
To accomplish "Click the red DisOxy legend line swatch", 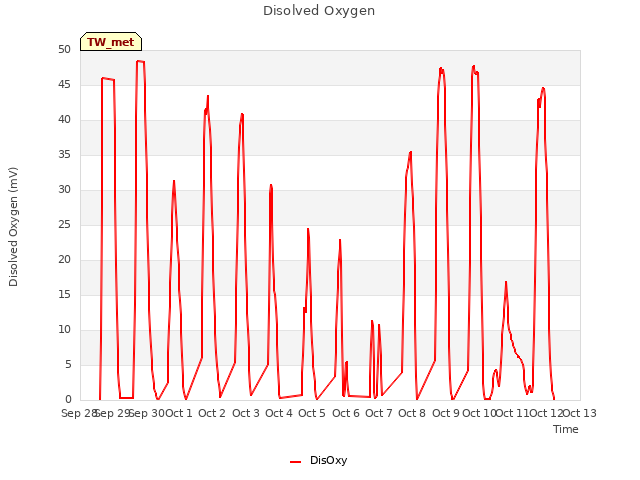I will [x=296, y=462].
